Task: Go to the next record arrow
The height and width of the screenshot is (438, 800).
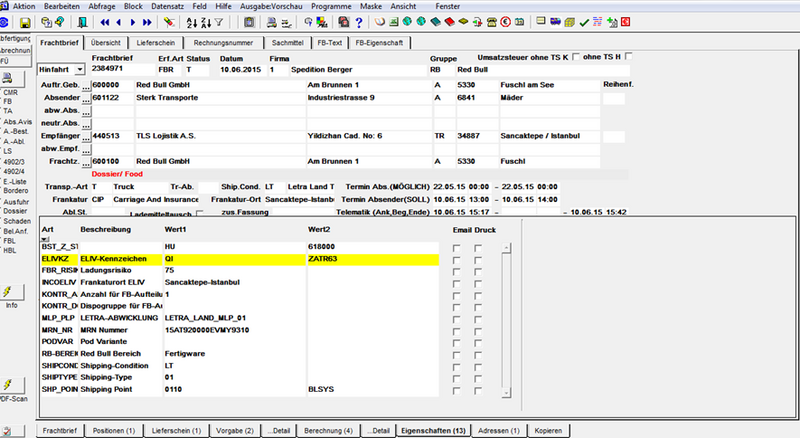Action: tap(133, 22)
